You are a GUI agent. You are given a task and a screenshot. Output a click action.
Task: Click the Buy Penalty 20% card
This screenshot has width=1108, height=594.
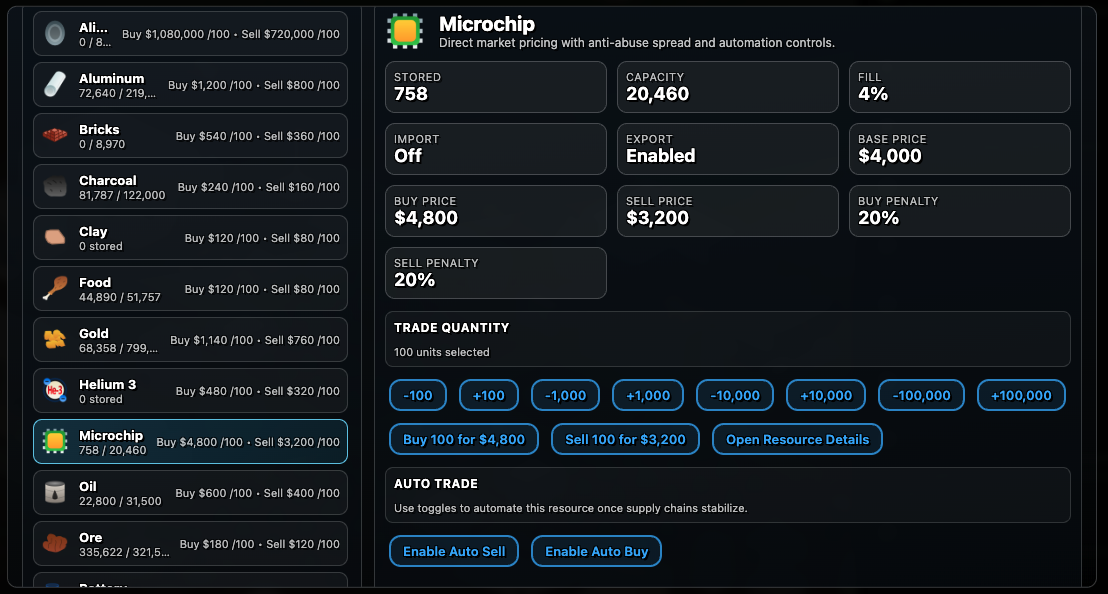pyautogui.click(x=960, y=211)
